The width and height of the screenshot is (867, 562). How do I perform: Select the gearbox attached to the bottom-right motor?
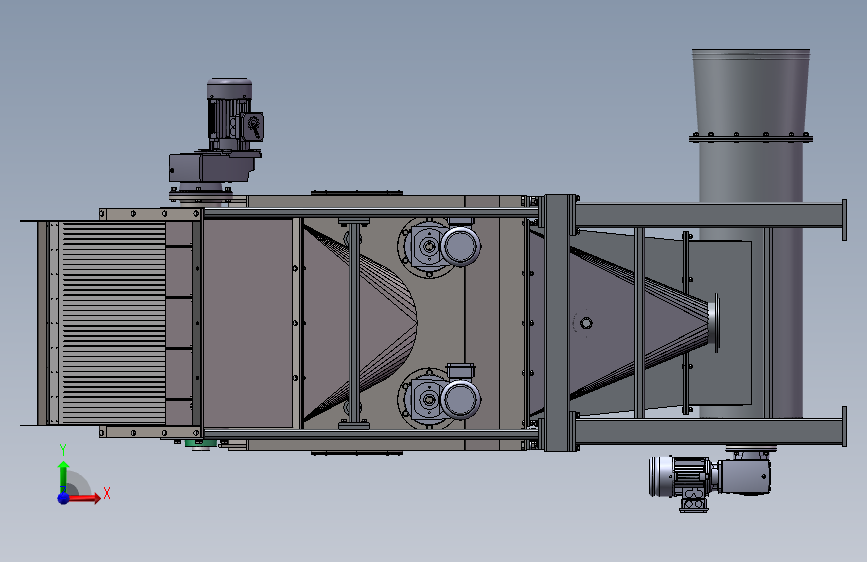click(744, 476)
